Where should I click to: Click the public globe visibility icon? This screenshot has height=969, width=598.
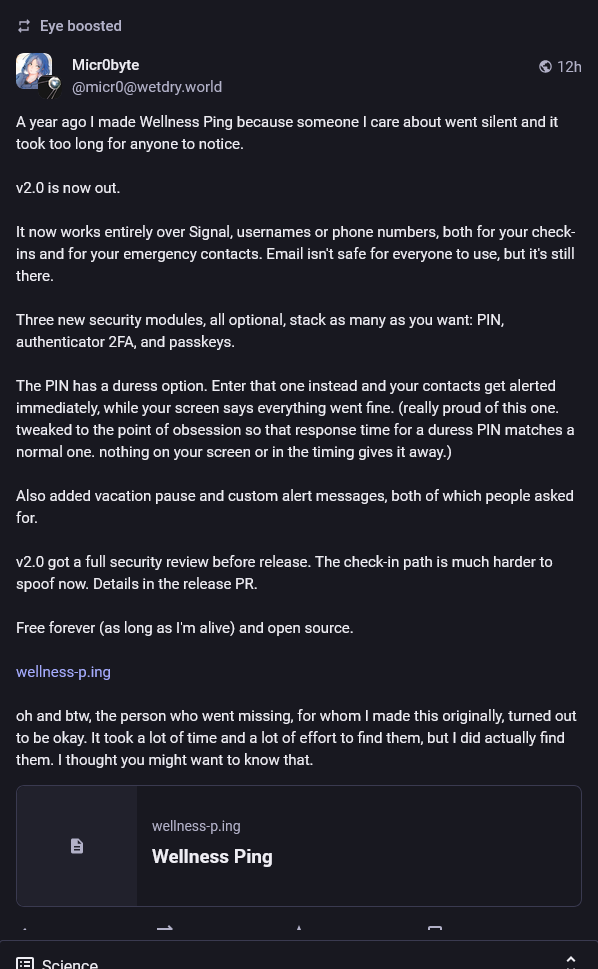[x=545, y=66]
